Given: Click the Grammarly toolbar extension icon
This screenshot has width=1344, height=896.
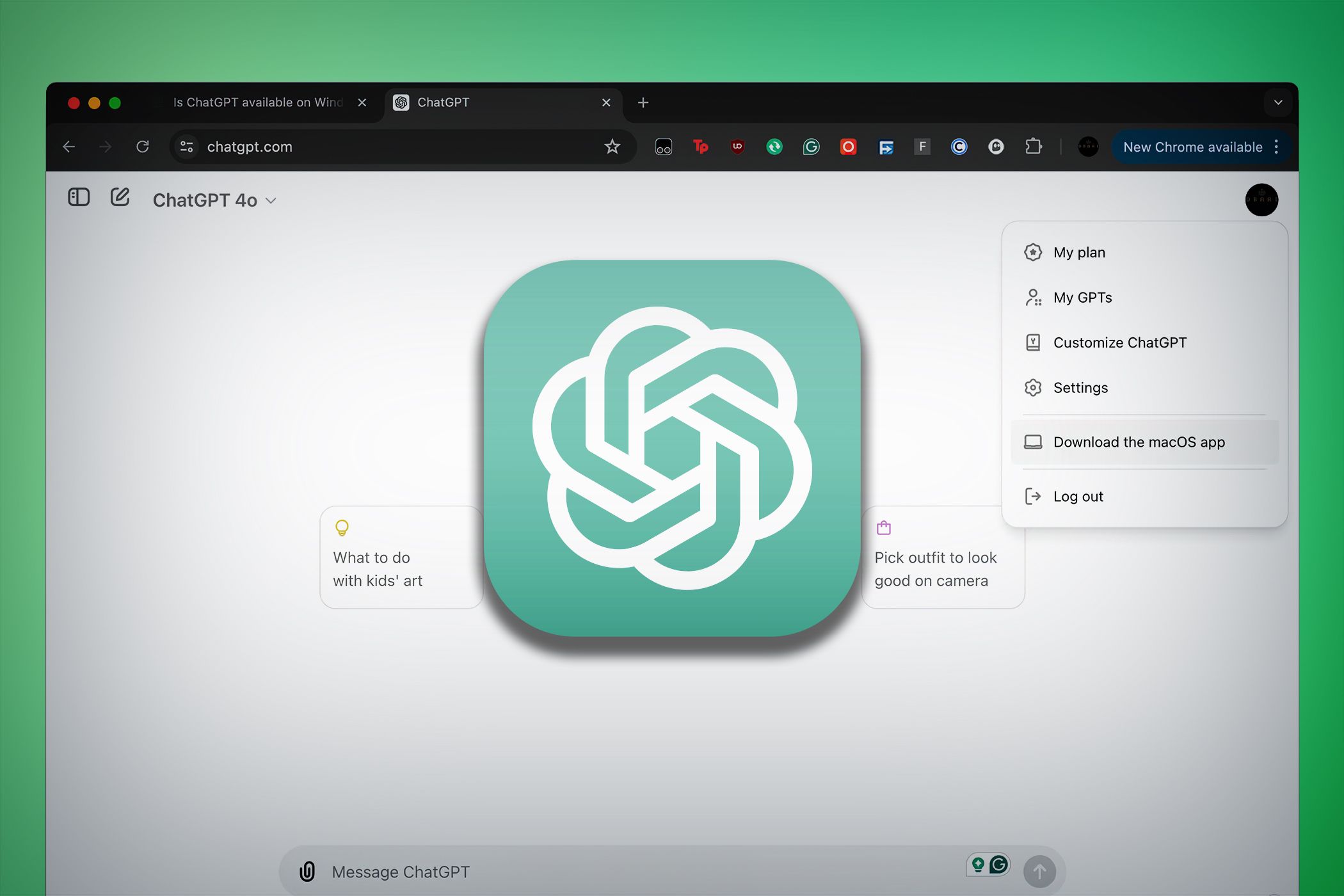Looking at the screenshot, I should click(811, 147).
